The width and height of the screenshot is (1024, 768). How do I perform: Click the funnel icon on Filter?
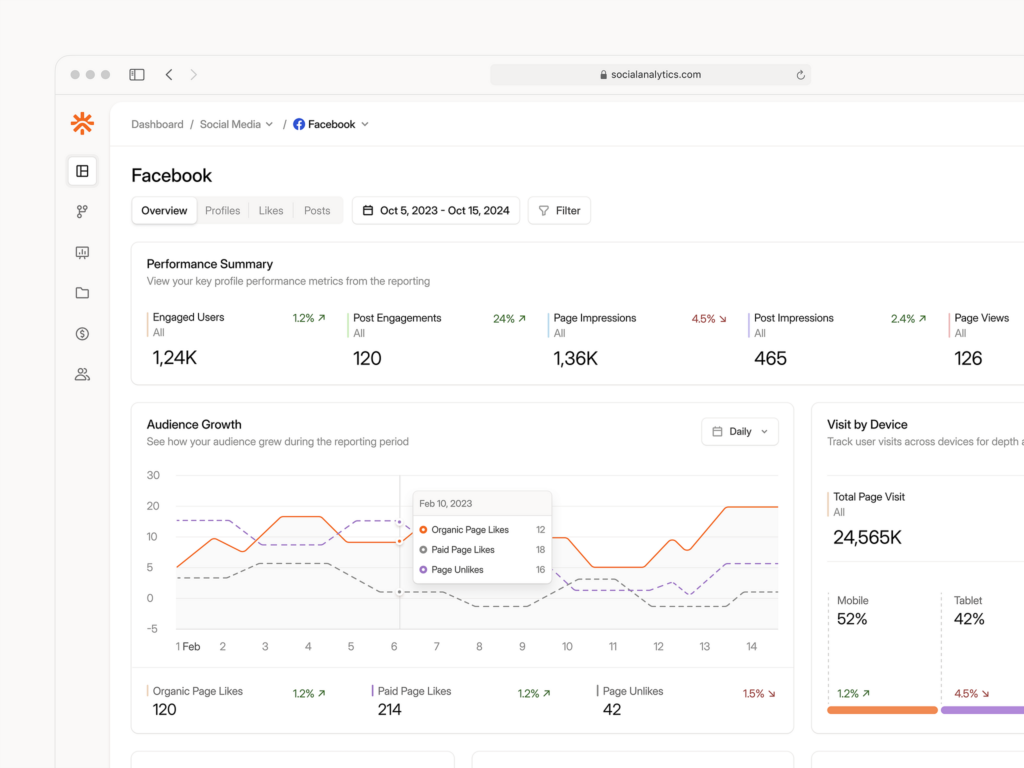tap(544, 211)
